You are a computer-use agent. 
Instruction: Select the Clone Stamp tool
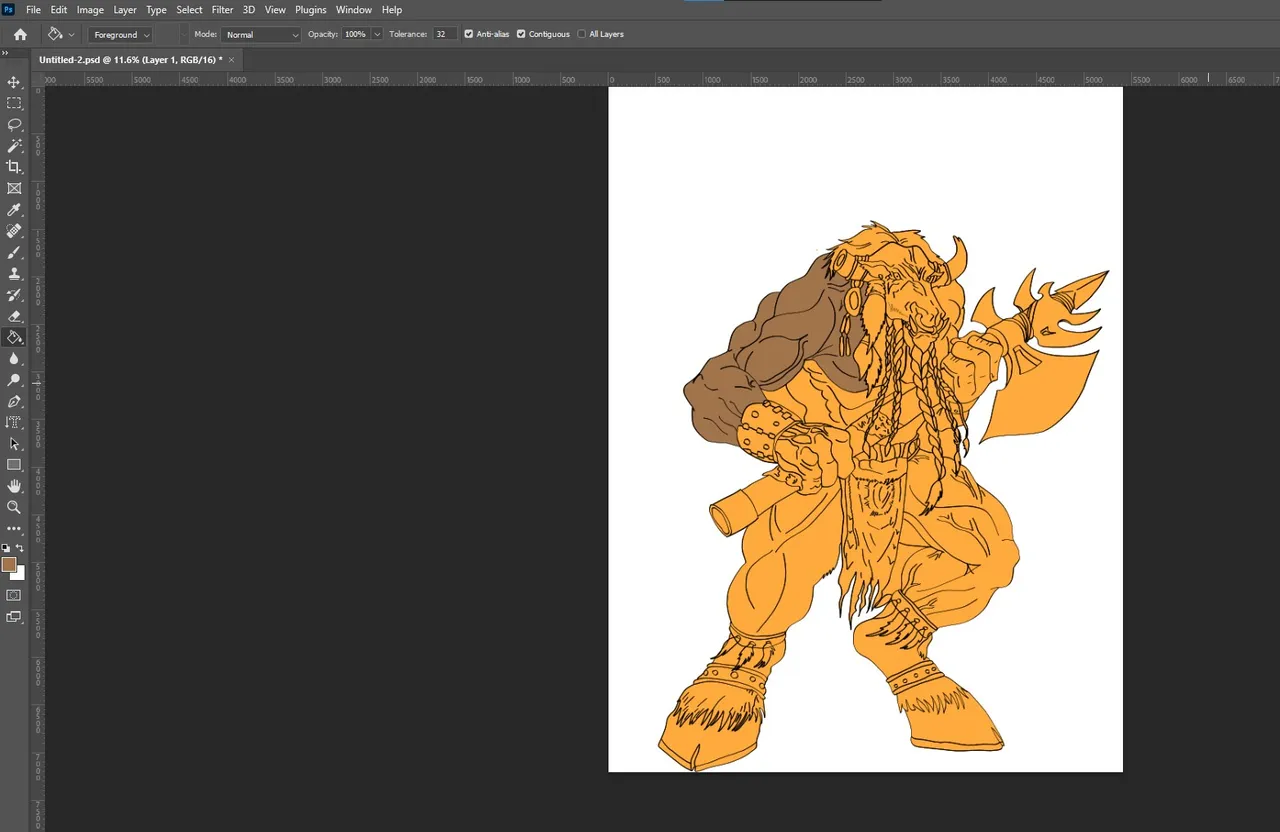[x=14, y=273]
